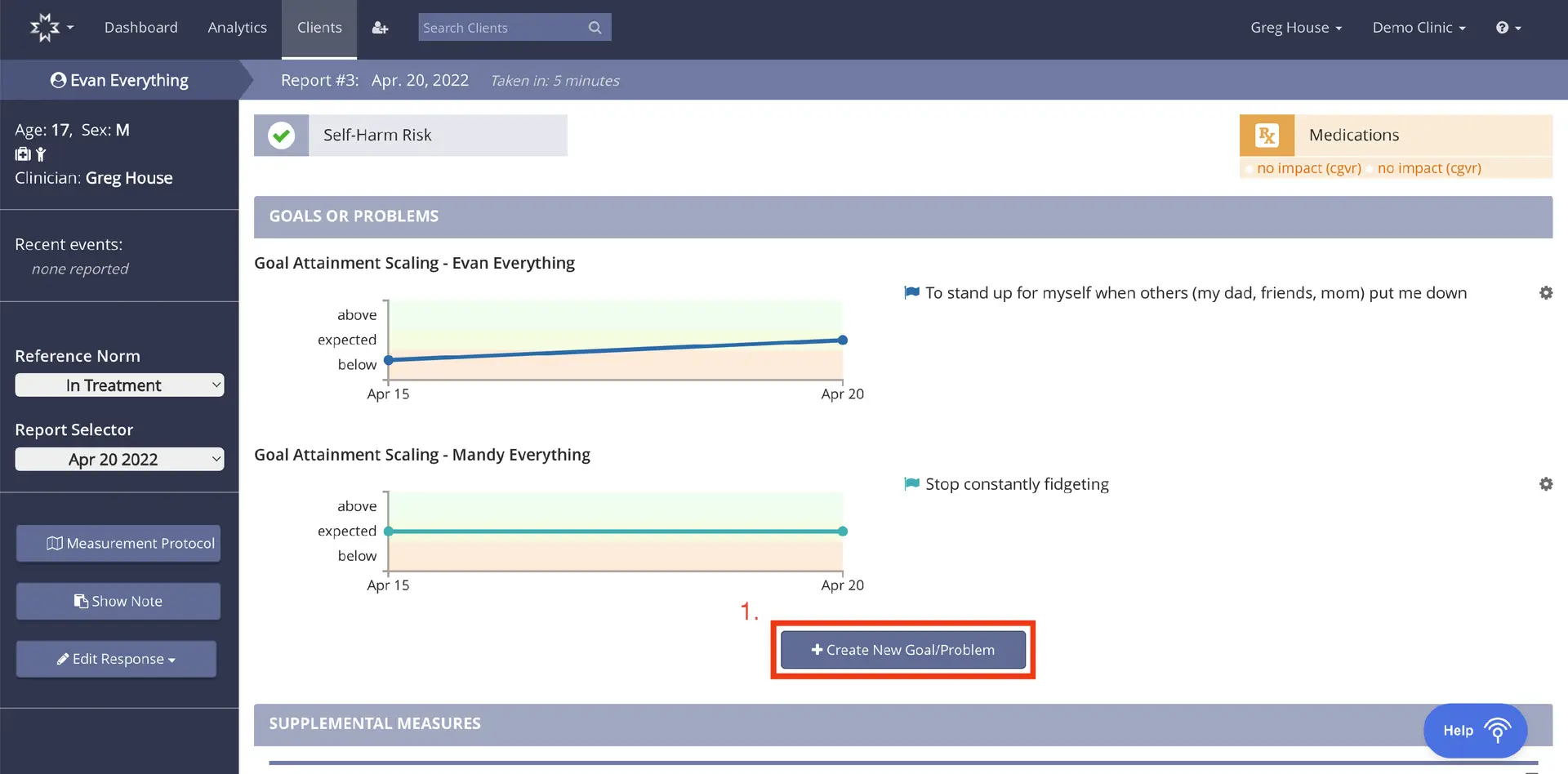Click the search magnifier in Search Clients
The height and width of the screenshot is (774, 1568).
click(x=595, y=27)
